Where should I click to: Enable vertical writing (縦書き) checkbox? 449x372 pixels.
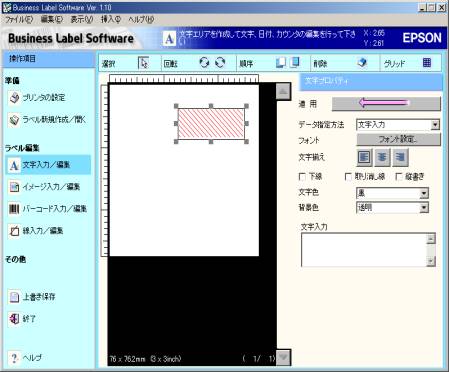coord(399,176)
